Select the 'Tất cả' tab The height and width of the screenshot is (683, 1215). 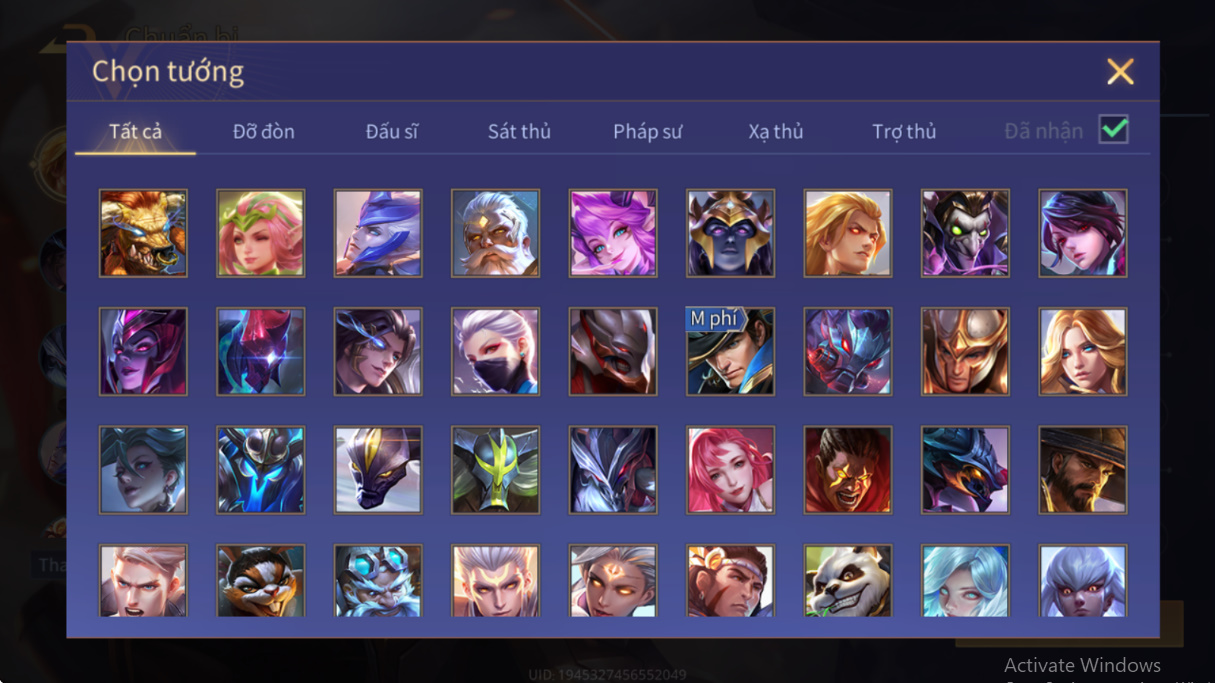pos(135,131)
